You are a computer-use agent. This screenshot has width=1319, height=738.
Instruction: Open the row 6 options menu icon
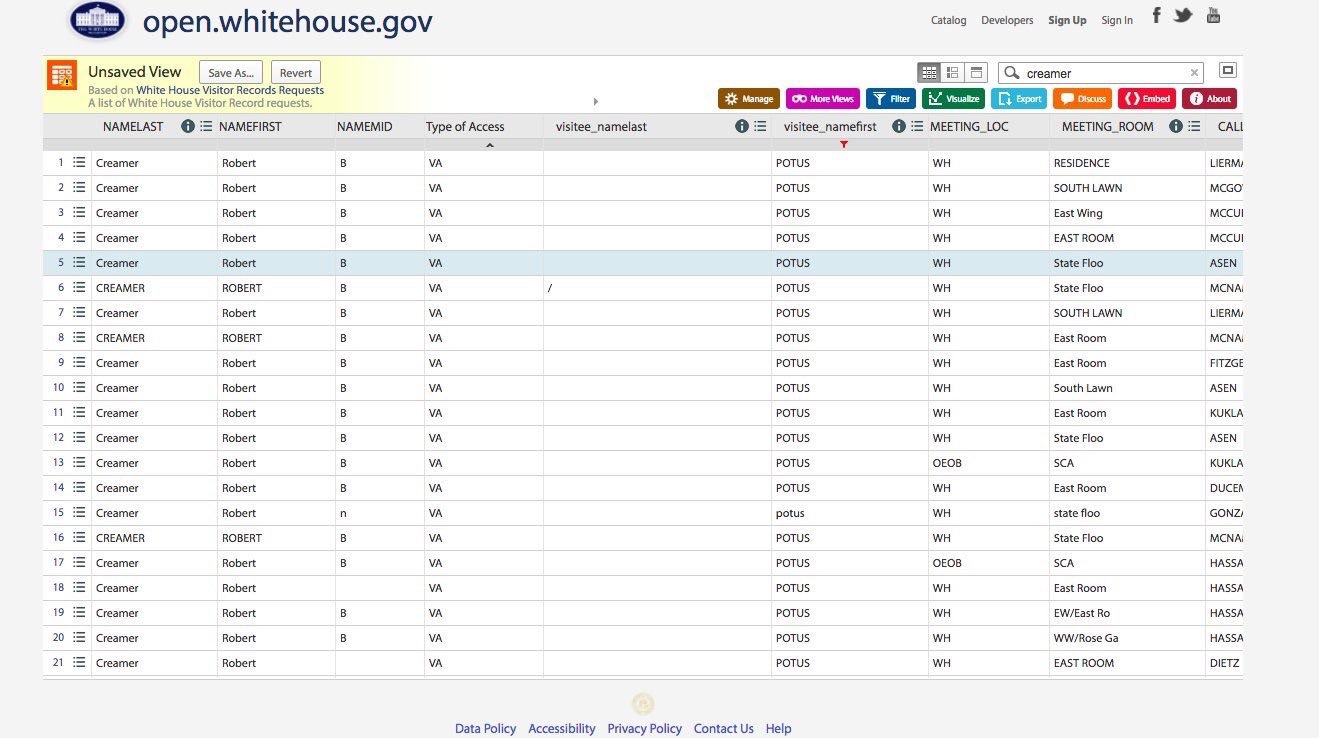click(x=79, y=287)
